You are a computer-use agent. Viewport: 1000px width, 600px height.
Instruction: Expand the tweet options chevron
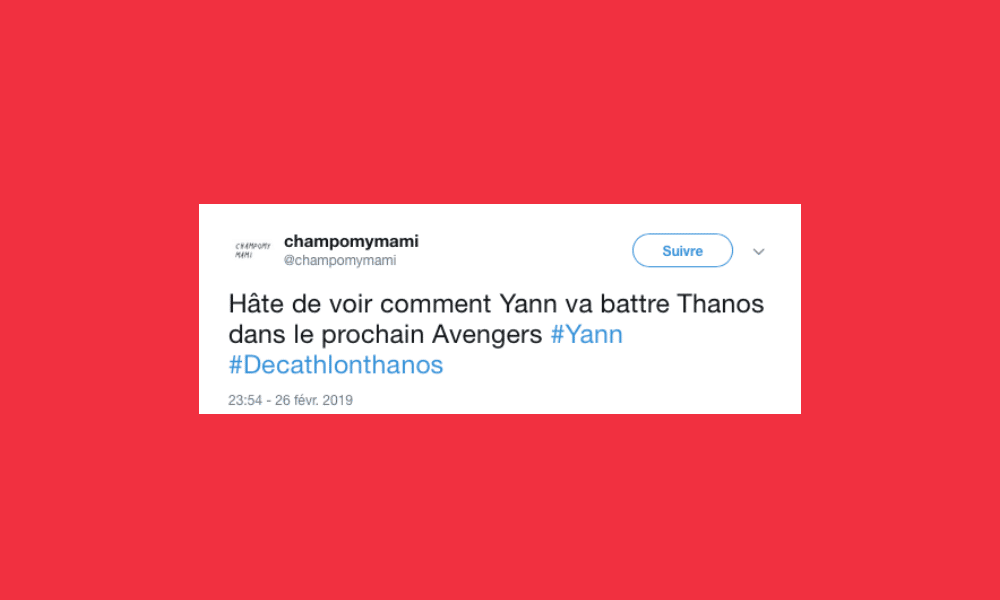click(x=758, y=251)
